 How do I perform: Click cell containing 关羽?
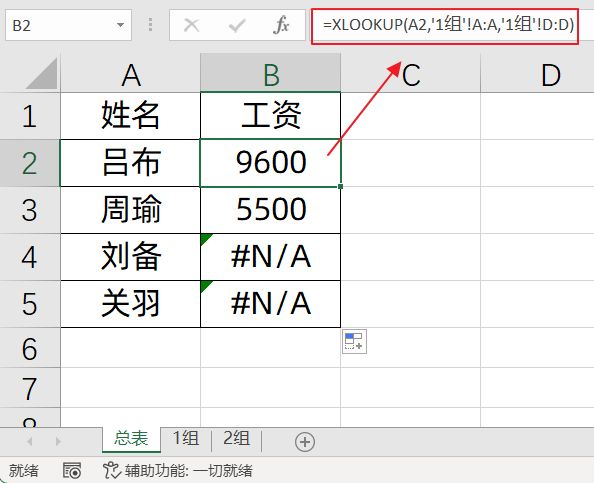click(131, 304)
